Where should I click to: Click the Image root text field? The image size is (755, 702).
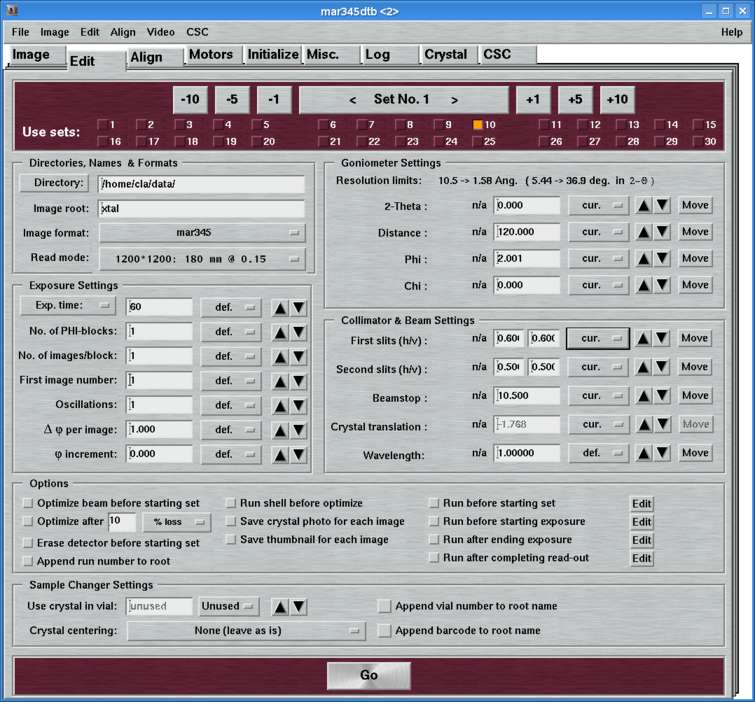tap(202, 209)
